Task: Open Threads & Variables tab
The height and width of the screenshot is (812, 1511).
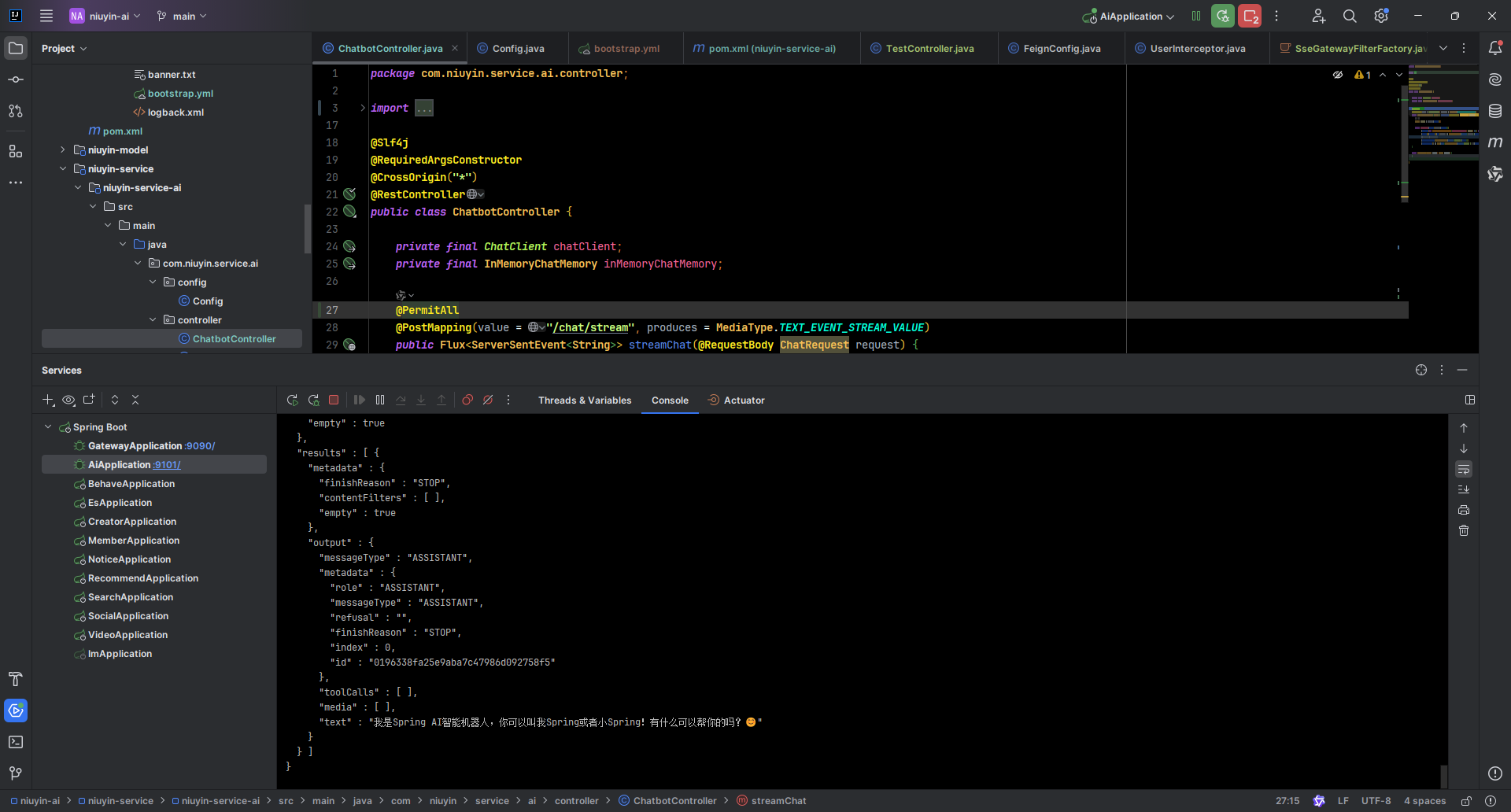Action: (x=585, y=400)
